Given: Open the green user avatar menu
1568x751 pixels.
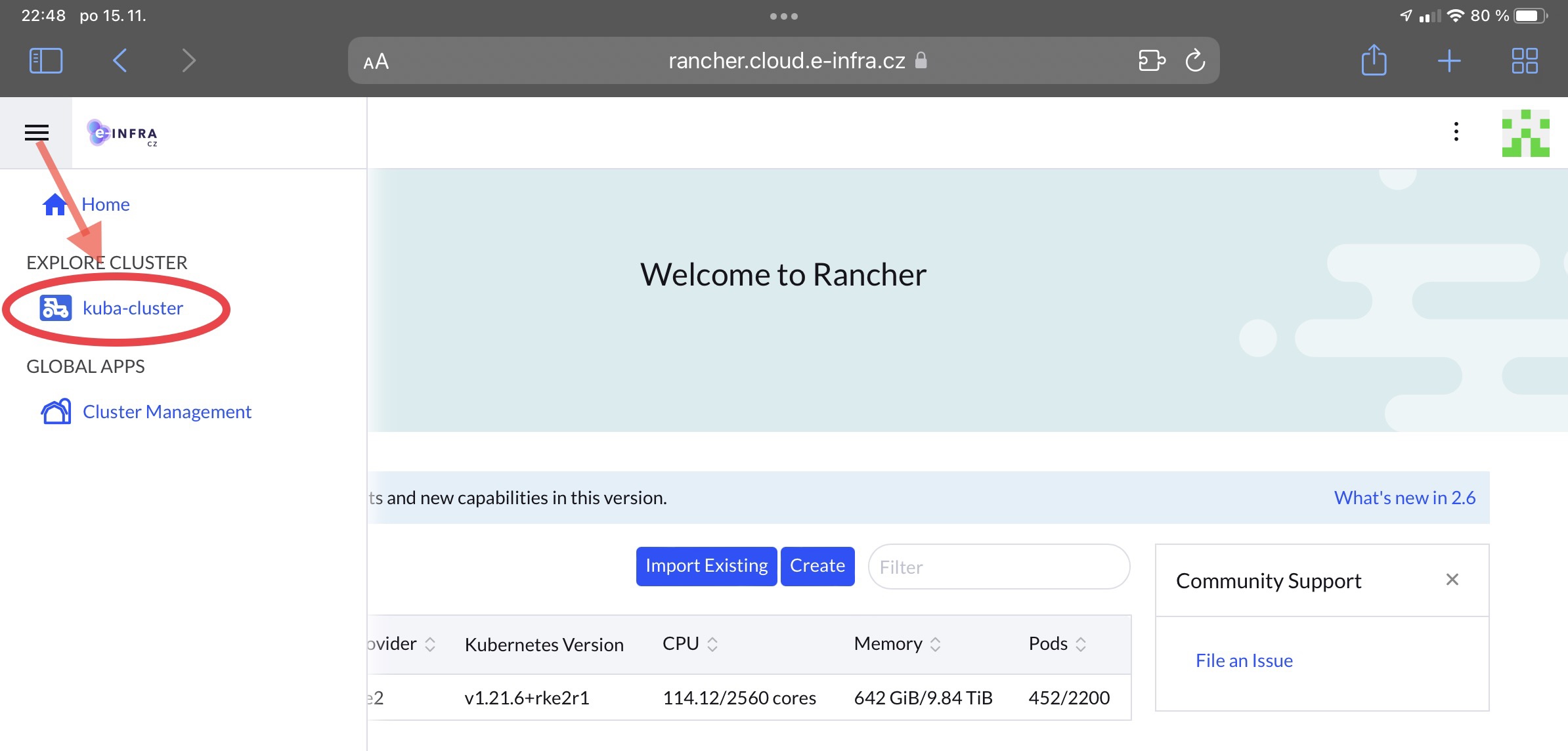Looking at the screenshot, I should (1525, 133).
